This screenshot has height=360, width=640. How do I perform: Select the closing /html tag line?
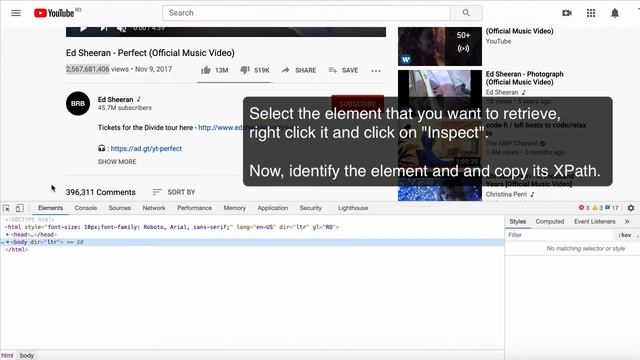[x=17, y=250]
